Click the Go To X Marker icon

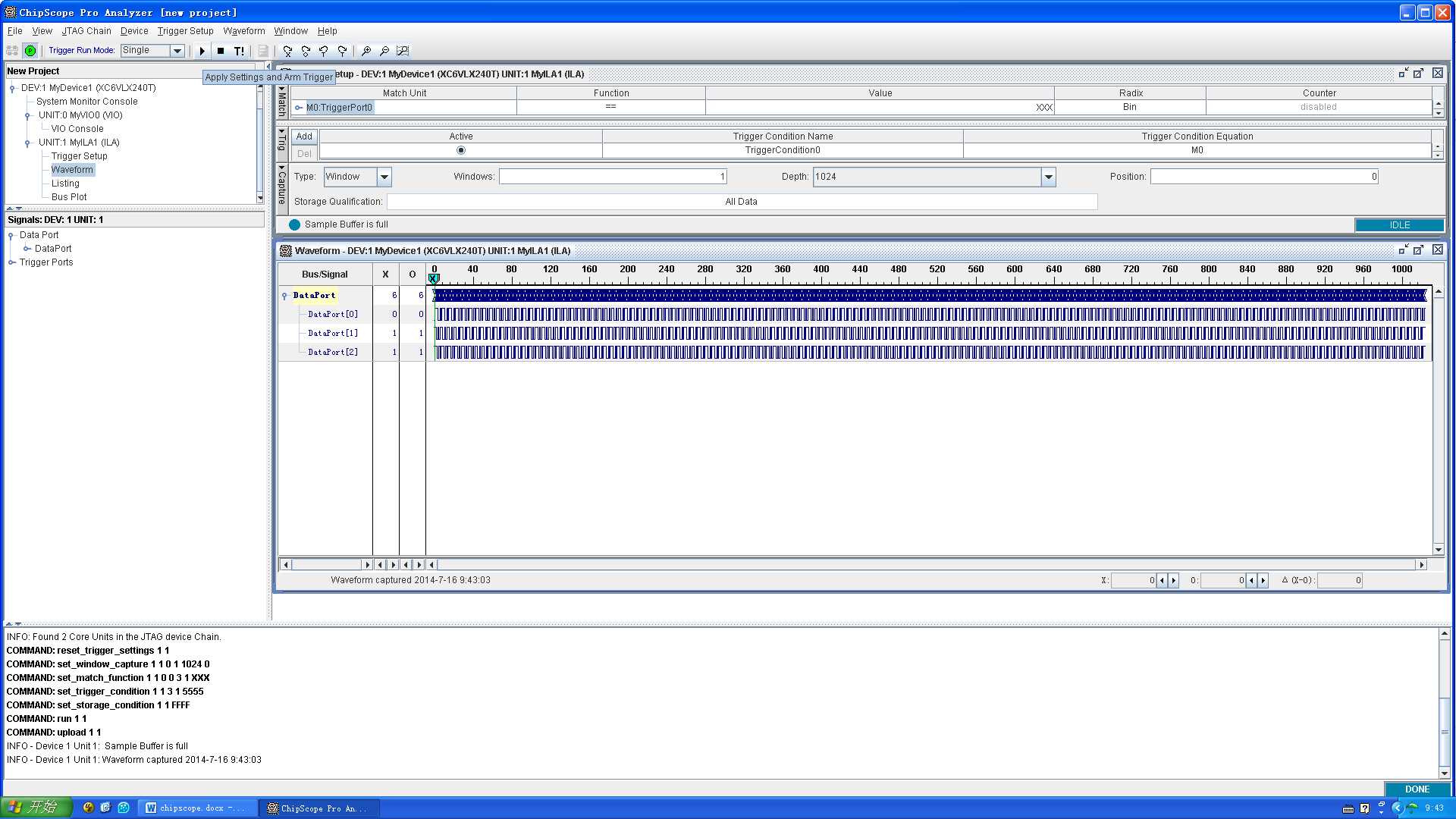287,51
